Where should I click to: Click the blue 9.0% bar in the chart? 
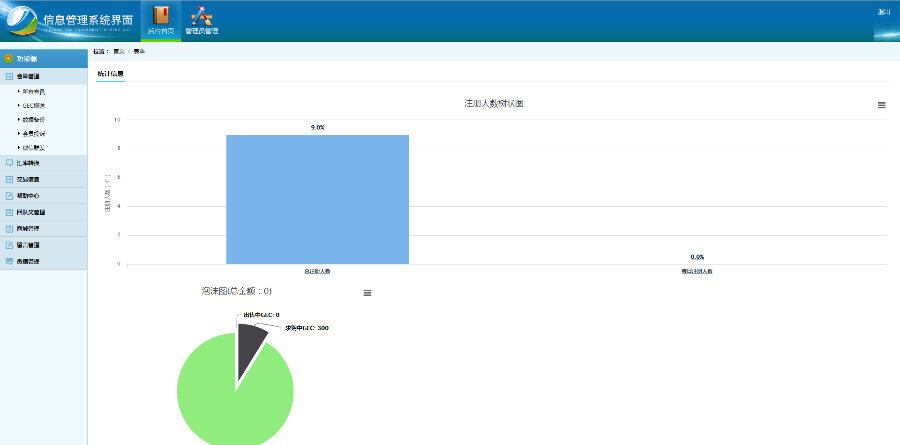click(317, 199)
